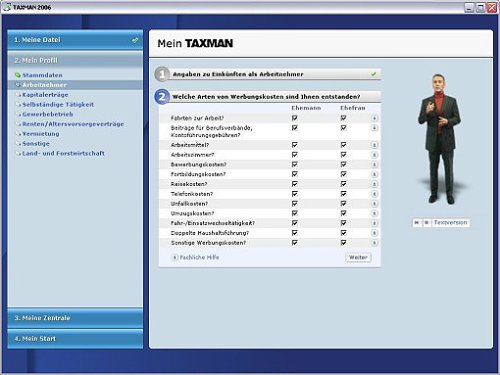Click the green Stammdaten status icon

(x=18, y=75)
